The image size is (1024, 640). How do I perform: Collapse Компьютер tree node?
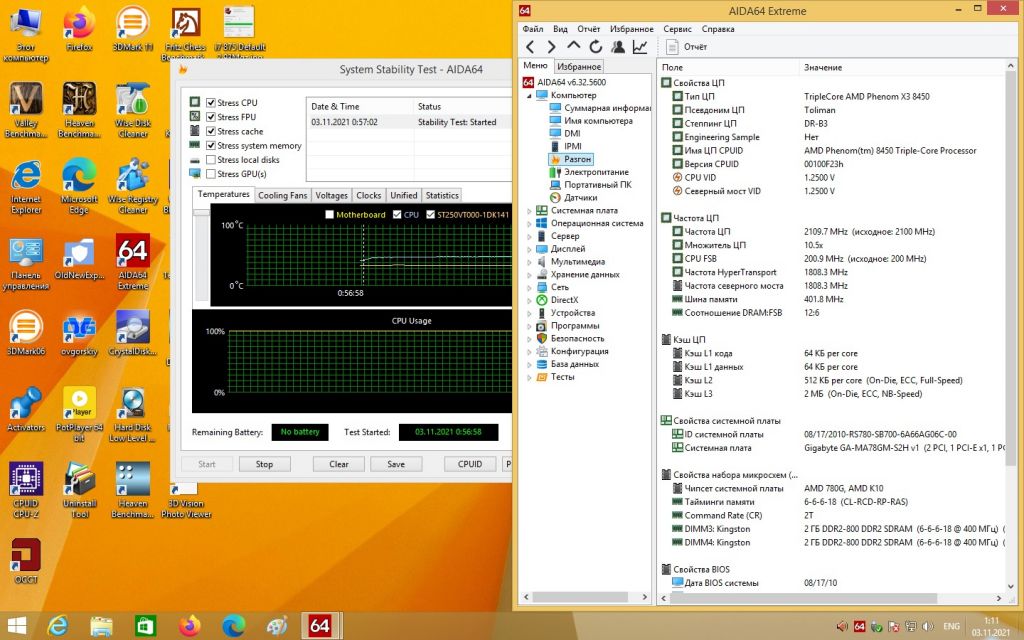(529, 95)
